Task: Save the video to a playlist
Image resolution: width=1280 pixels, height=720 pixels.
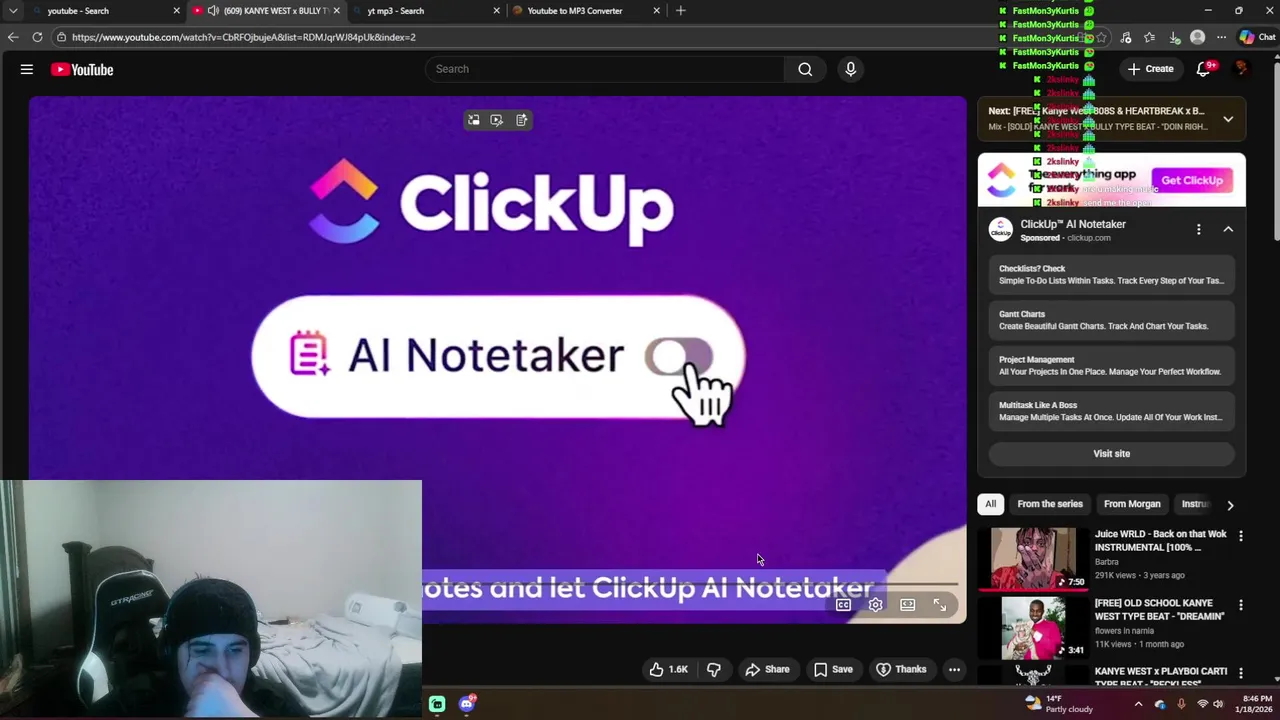Action: coord(832,669)
